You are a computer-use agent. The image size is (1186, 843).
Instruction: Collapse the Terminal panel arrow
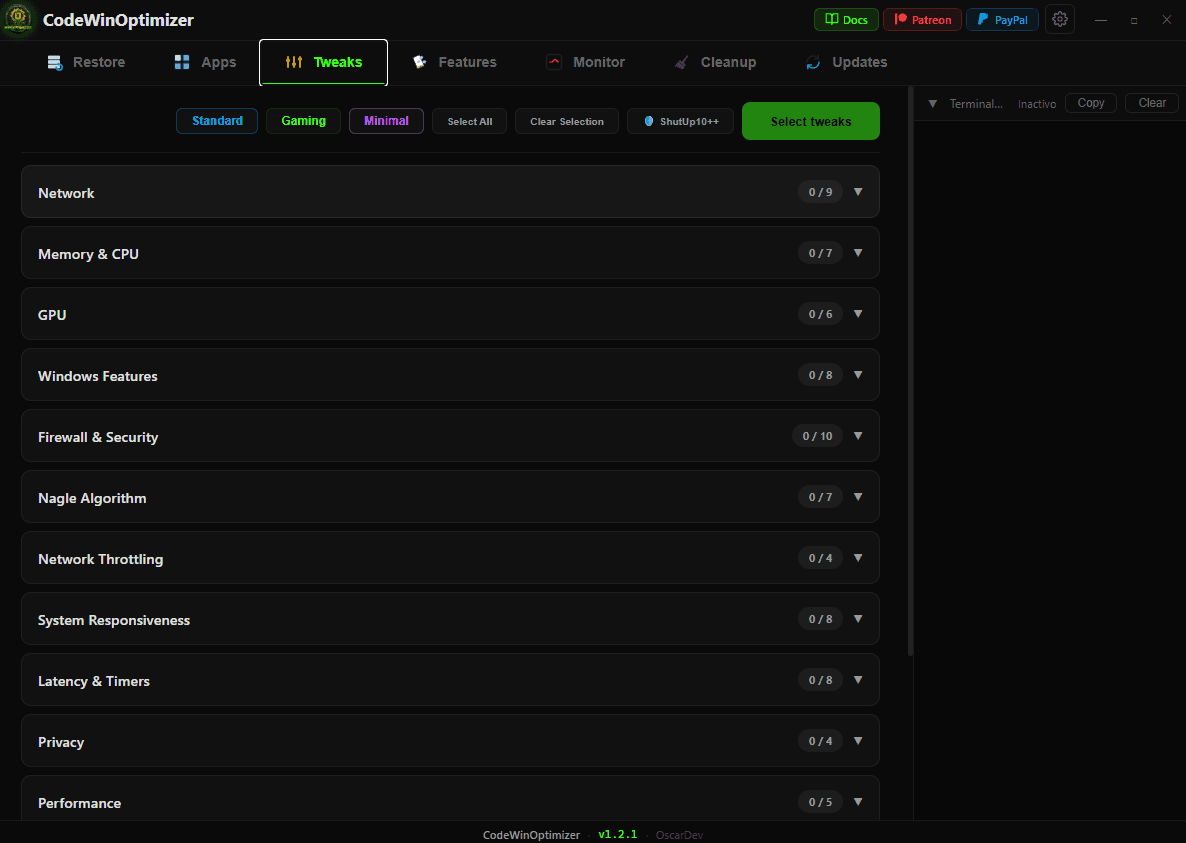tap(933, 104)
